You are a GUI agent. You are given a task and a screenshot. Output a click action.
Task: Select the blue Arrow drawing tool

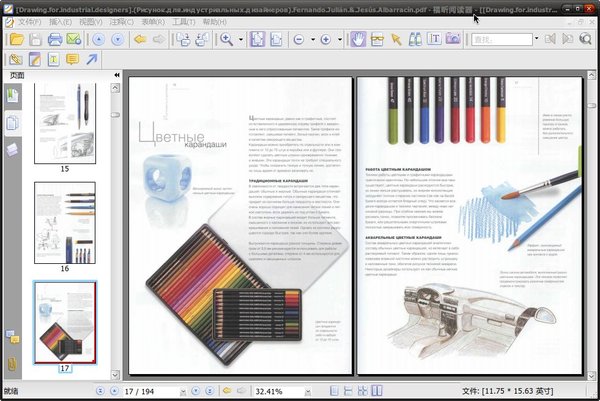[x=92, y=60]
